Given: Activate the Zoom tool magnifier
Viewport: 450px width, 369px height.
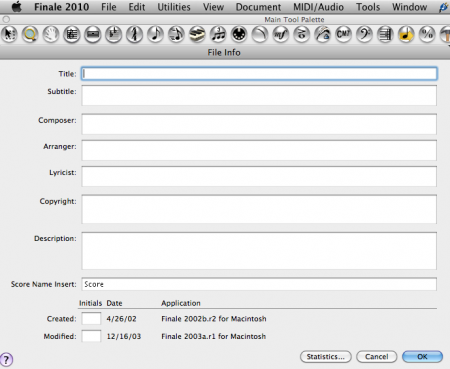Looking at the screenshot, I should pyautogui.click(x=30, y=34).
